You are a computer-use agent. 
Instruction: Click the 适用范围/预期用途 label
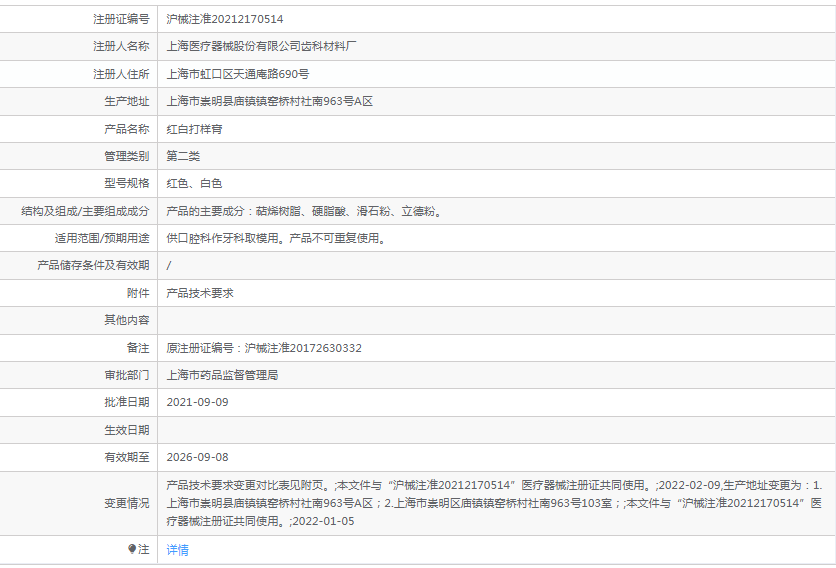(x=102, y=238)
